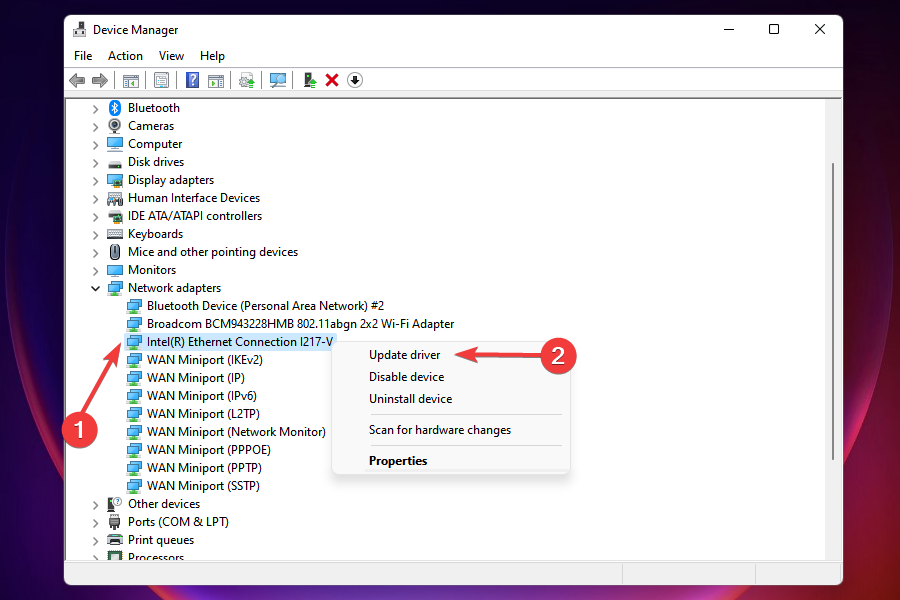Choose Properties from context menu

tap(398, 460)
